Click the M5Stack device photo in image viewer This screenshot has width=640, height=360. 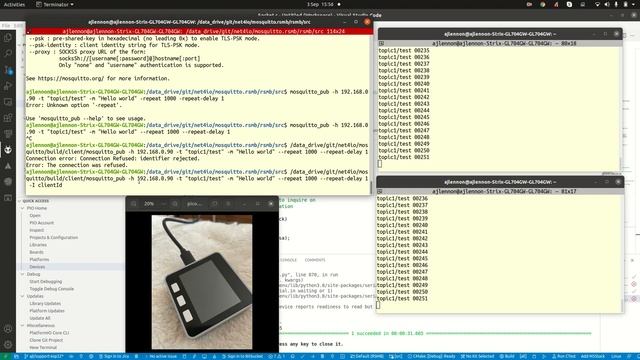[x=202, y=282]
